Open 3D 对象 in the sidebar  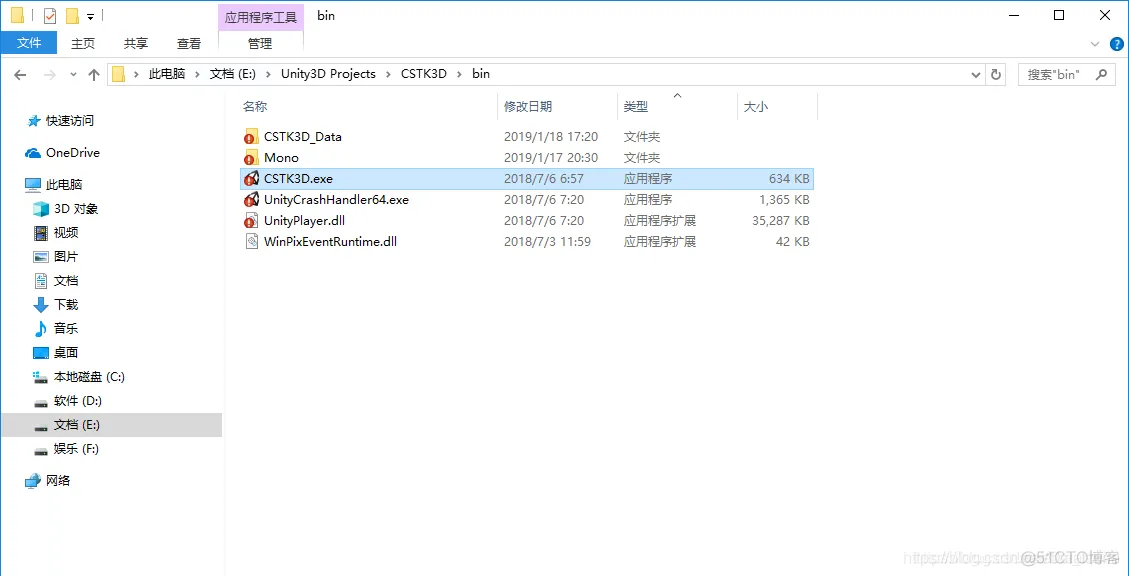[76, 209]
